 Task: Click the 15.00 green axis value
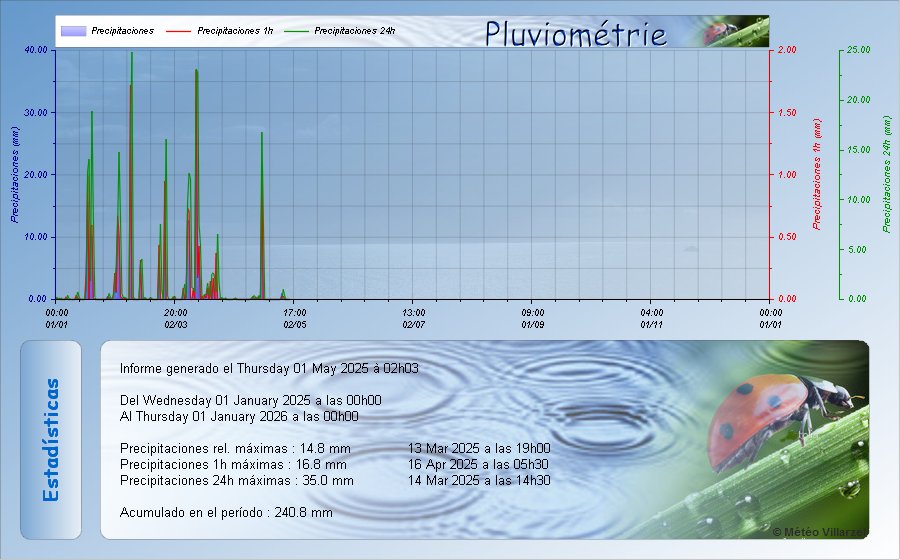[x=858, y=150]
